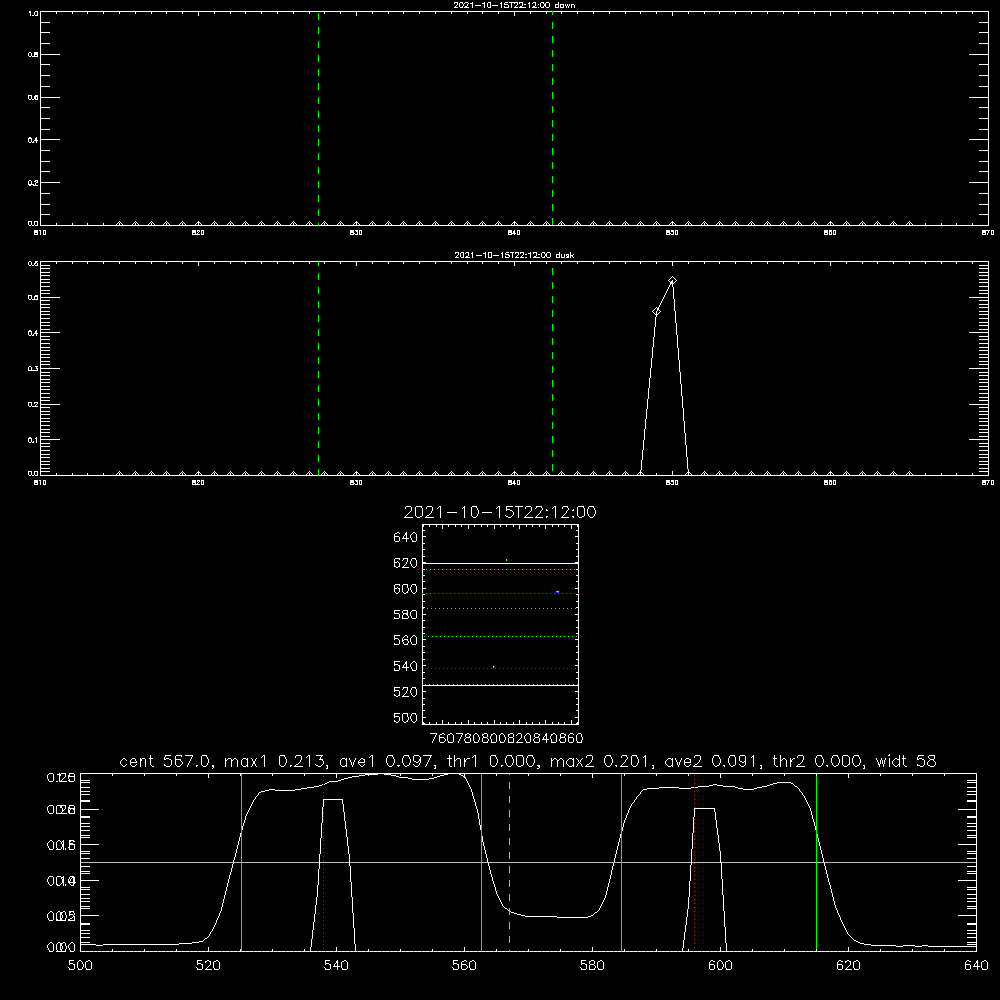Click the 'widt 58' statistic text

click(906, 761)
